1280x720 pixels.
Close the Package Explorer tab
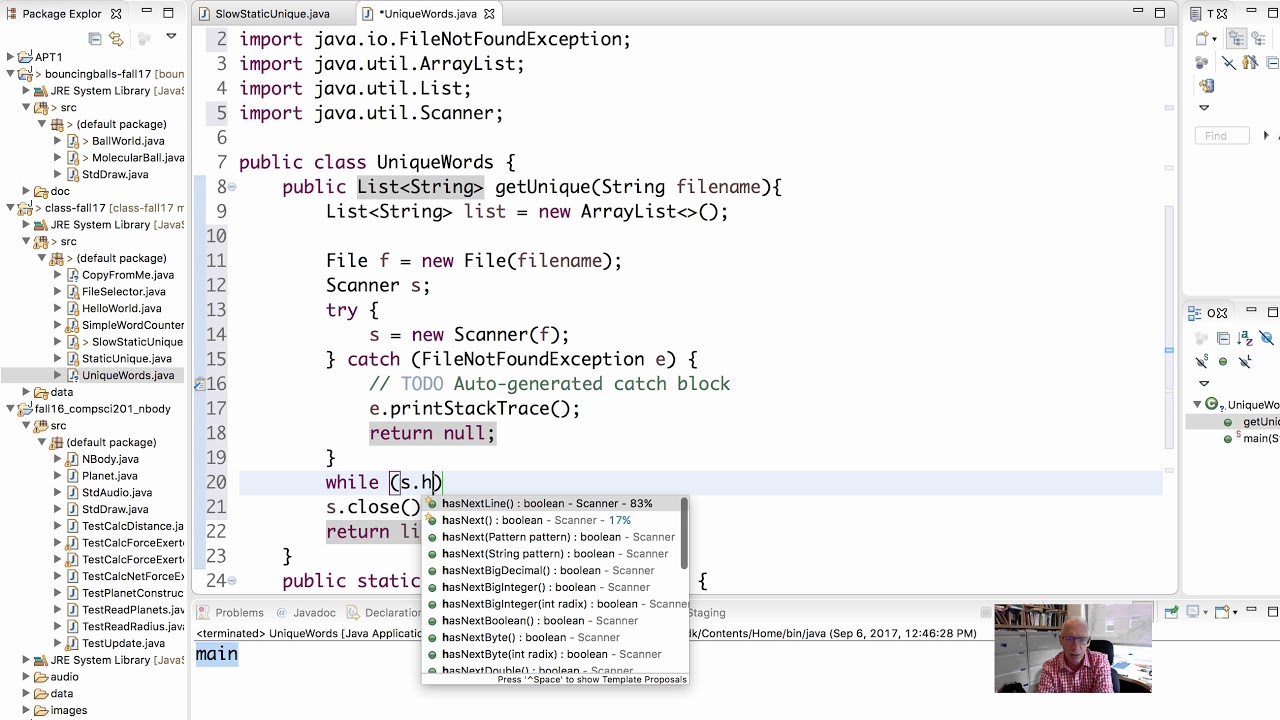[116, 14]
